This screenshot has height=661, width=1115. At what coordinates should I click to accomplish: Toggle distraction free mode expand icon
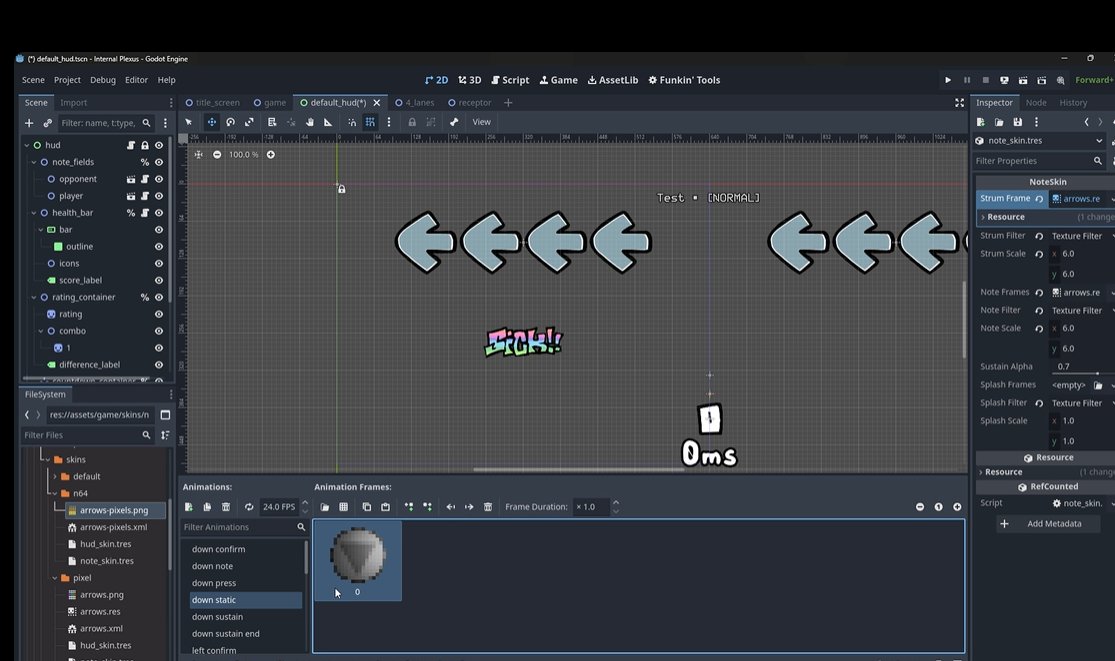[959, 103]
